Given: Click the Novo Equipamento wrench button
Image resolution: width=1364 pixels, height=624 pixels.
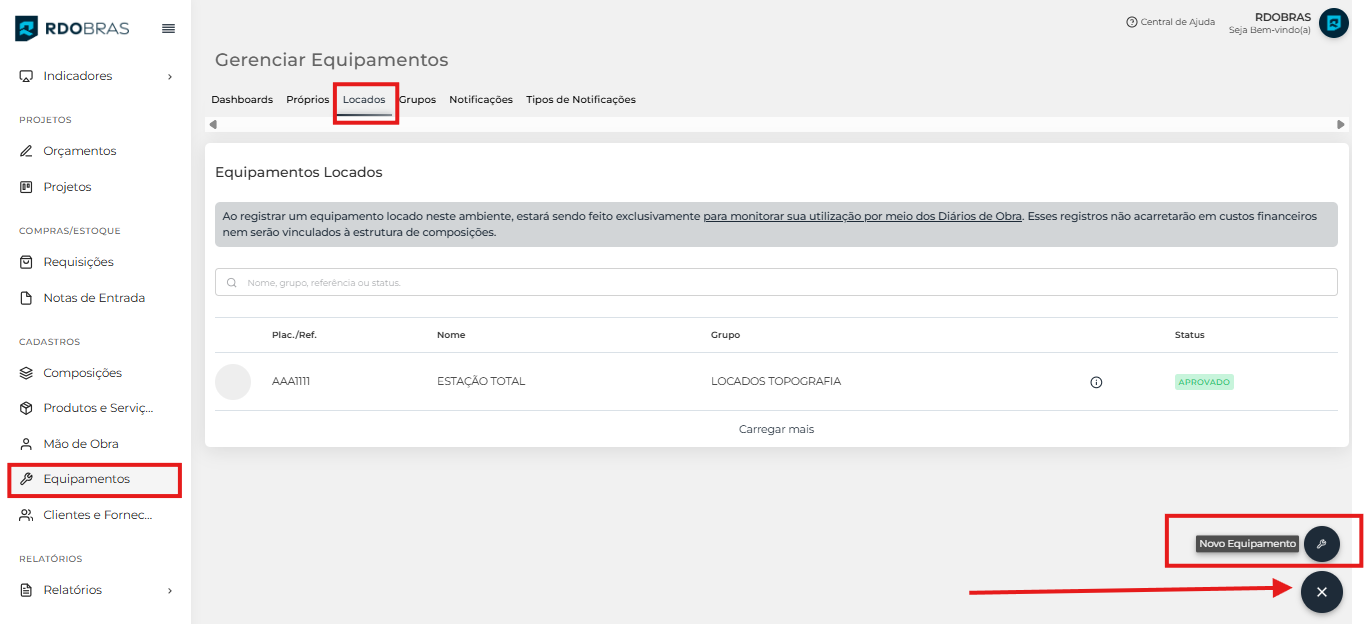Looking at the screenshot, I should [1321, 544].
